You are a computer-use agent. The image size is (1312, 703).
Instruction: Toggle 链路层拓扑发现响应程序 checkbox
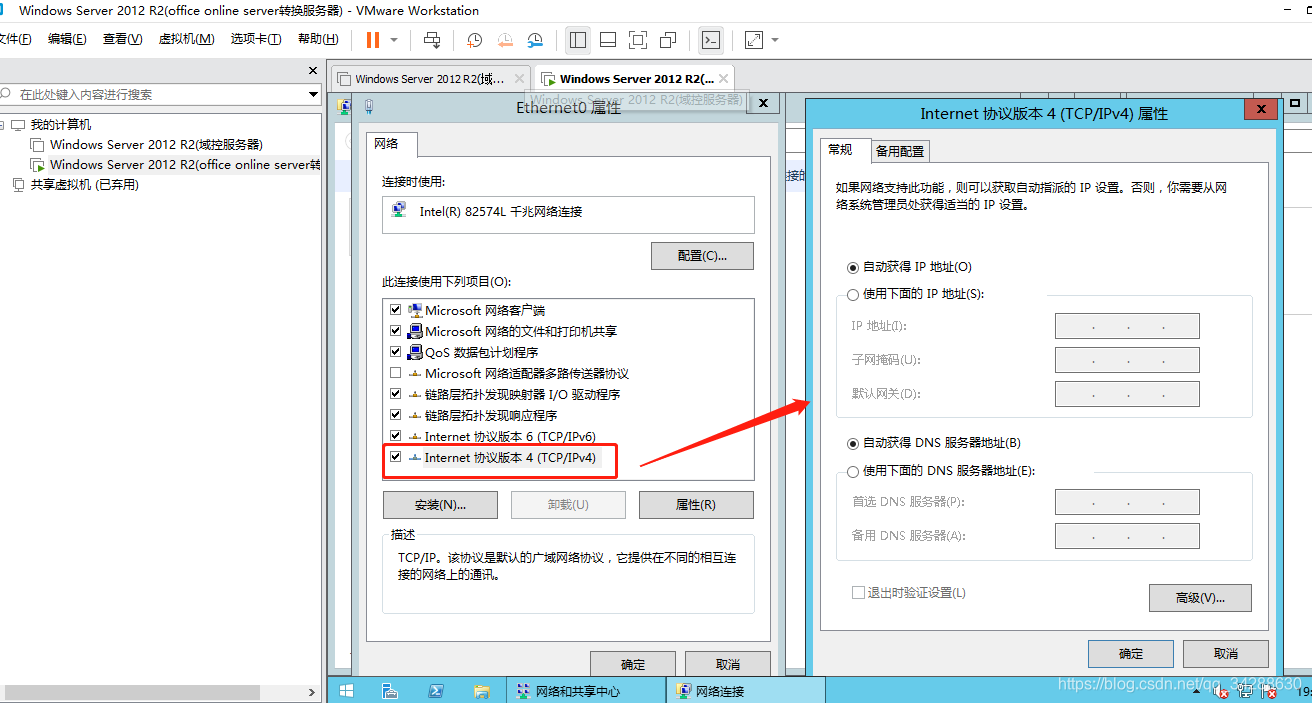click(x=395, y=415)
